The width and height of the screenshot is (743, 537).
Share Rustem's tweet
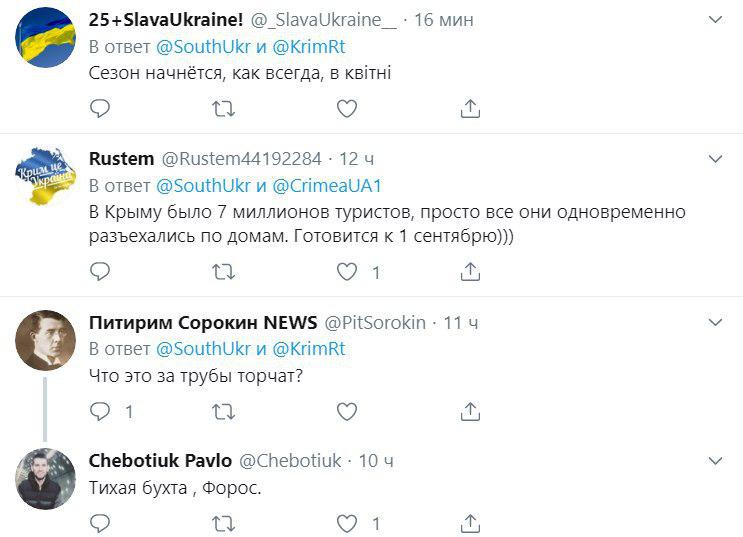point(470,271)
